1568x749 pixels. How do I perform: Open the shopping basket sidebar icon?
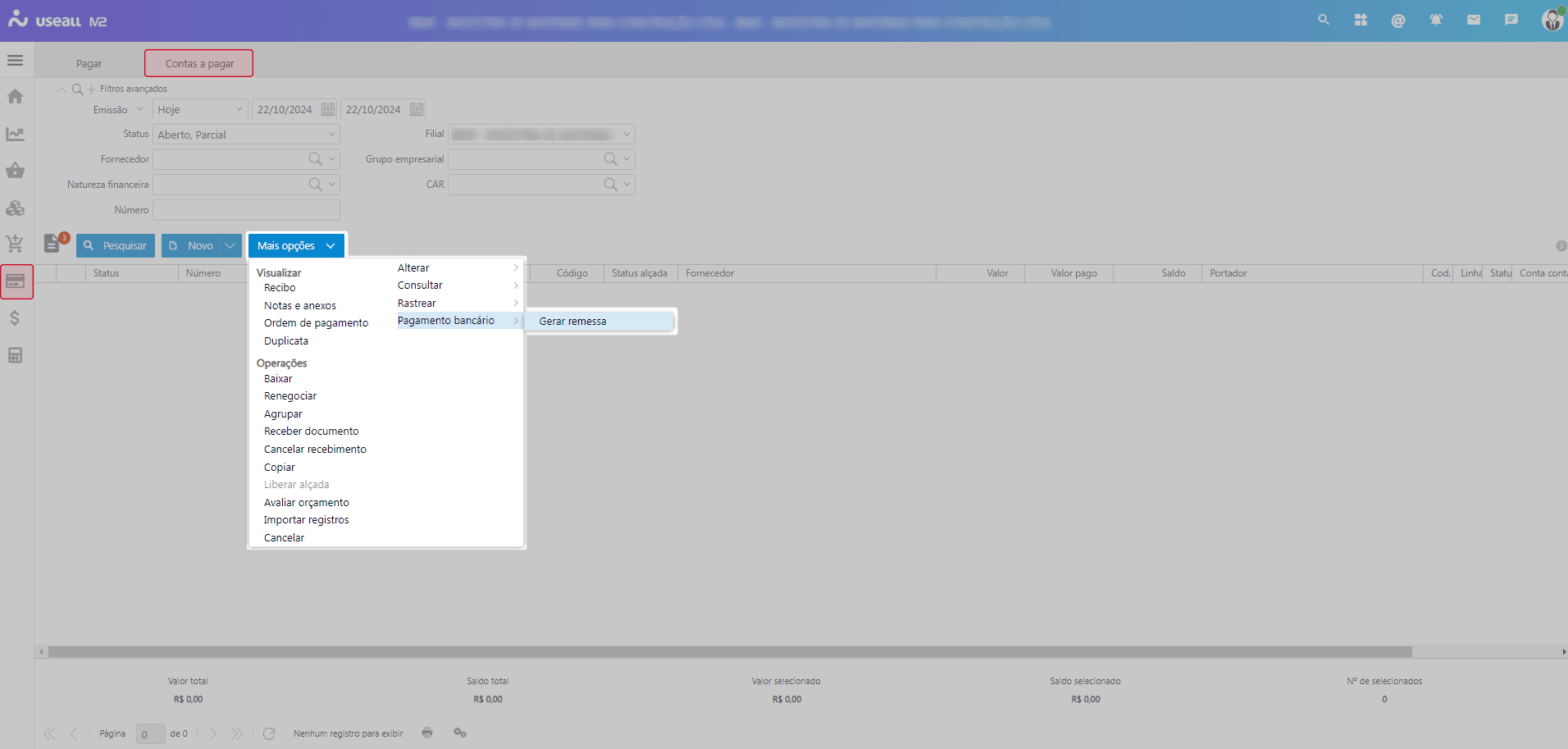tap(15, 171)
